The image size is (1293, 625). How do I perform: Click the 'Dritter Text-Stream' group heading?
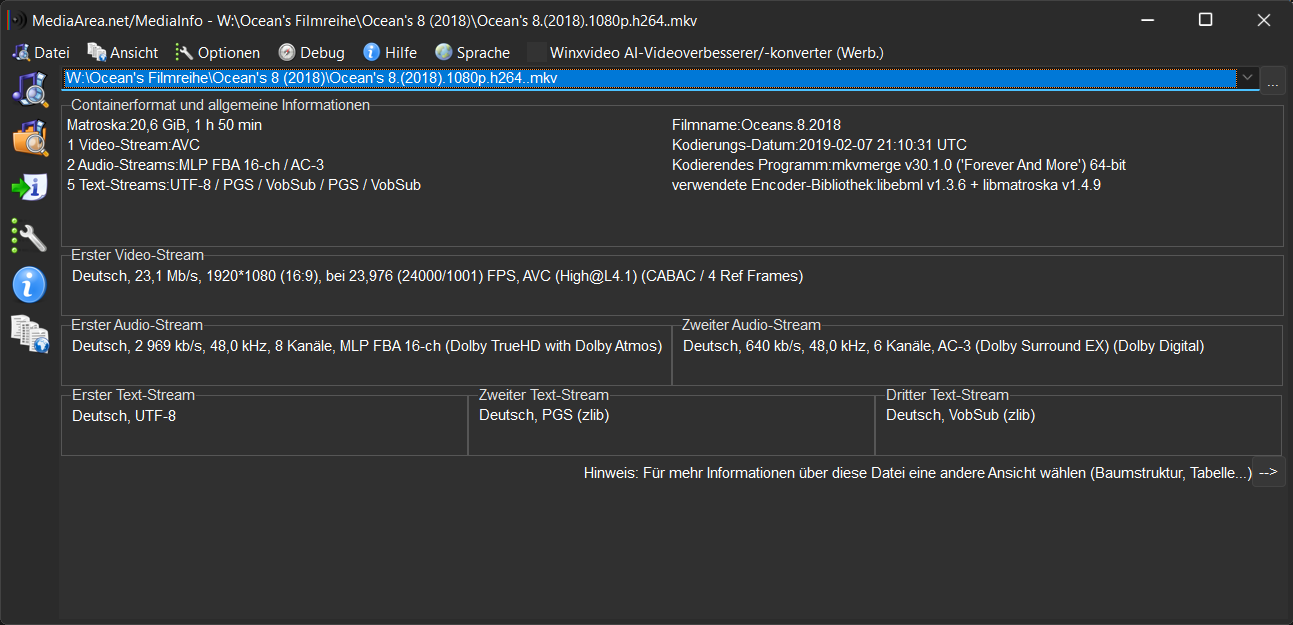(x=947, y=395)
